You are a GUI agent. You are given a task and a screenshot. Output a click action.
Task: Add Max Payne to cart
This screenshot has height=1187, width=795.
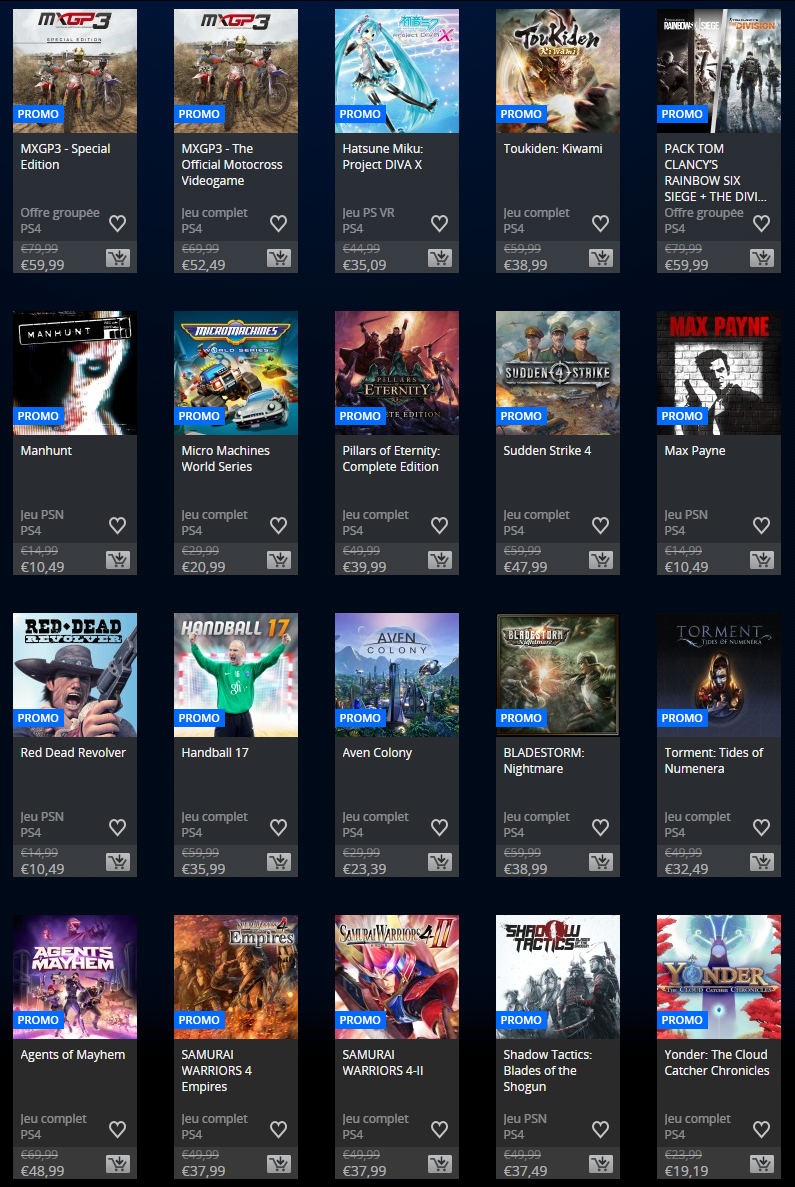coord(761,560)
